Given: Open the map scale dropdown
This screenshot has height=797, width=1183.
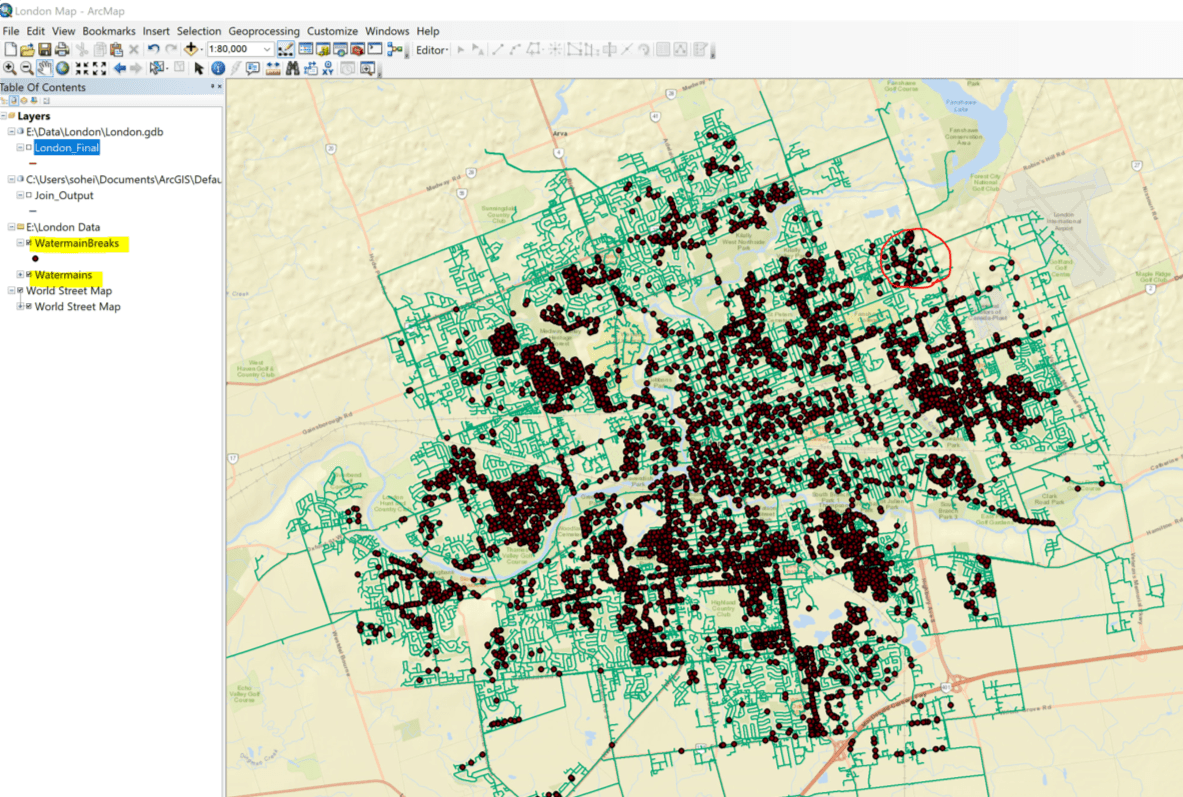Looking at the screenshot, I should pyautogui.click(x=267, y=50).
